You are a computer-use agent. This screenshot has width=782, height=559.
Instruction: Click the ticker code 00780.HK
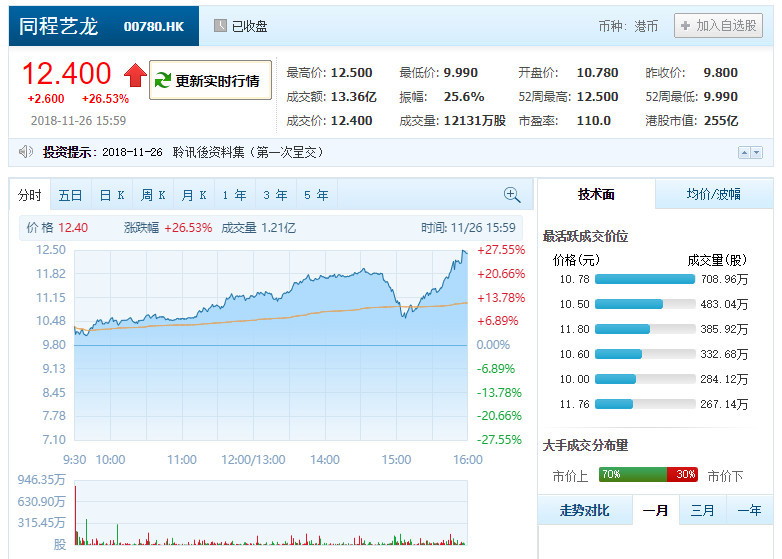pyautogui.click(x=154, y=26)
